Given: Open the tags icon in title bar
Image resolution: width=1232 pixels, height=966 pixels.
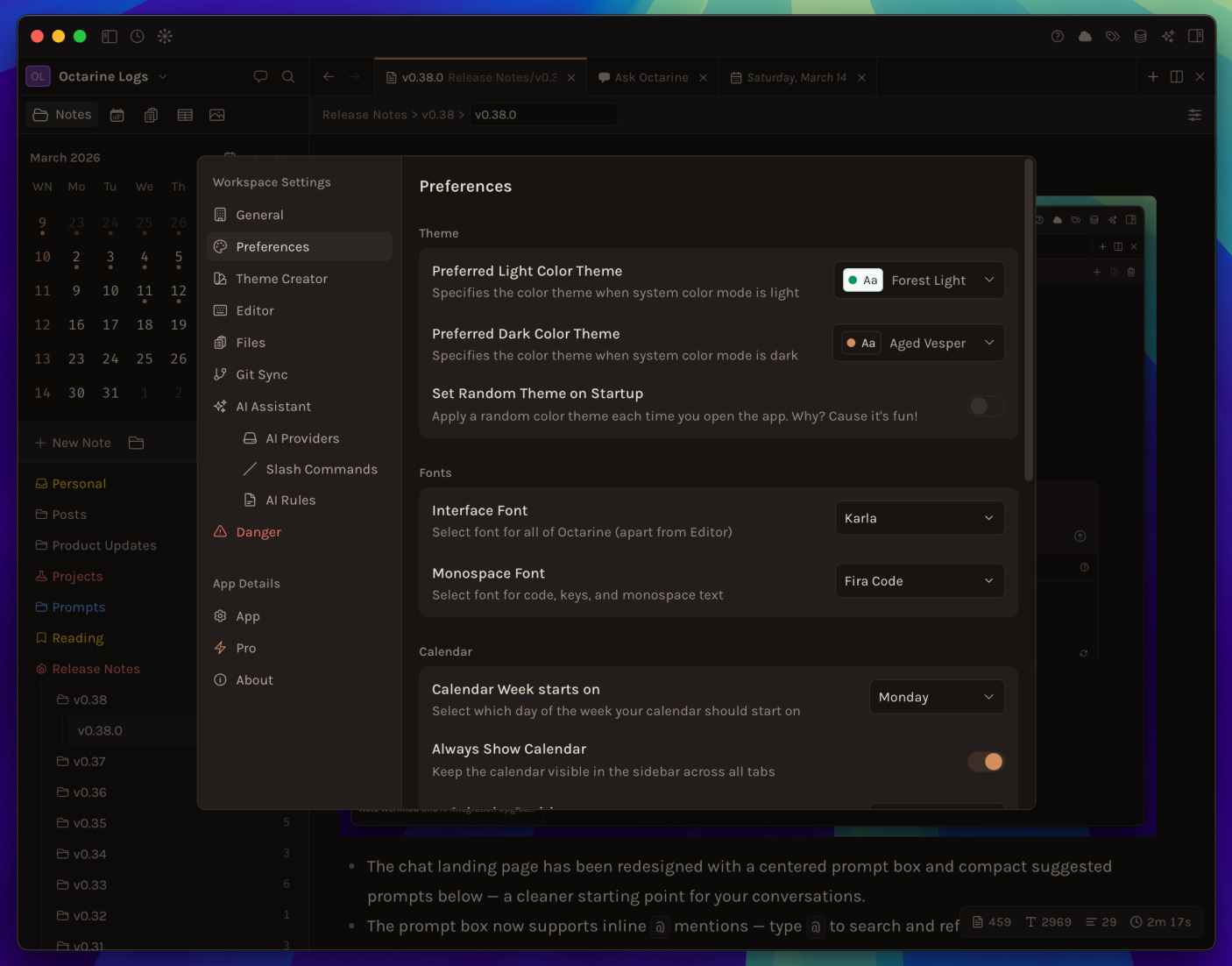Looking at the screenshot, I should tap(1113, 36).
